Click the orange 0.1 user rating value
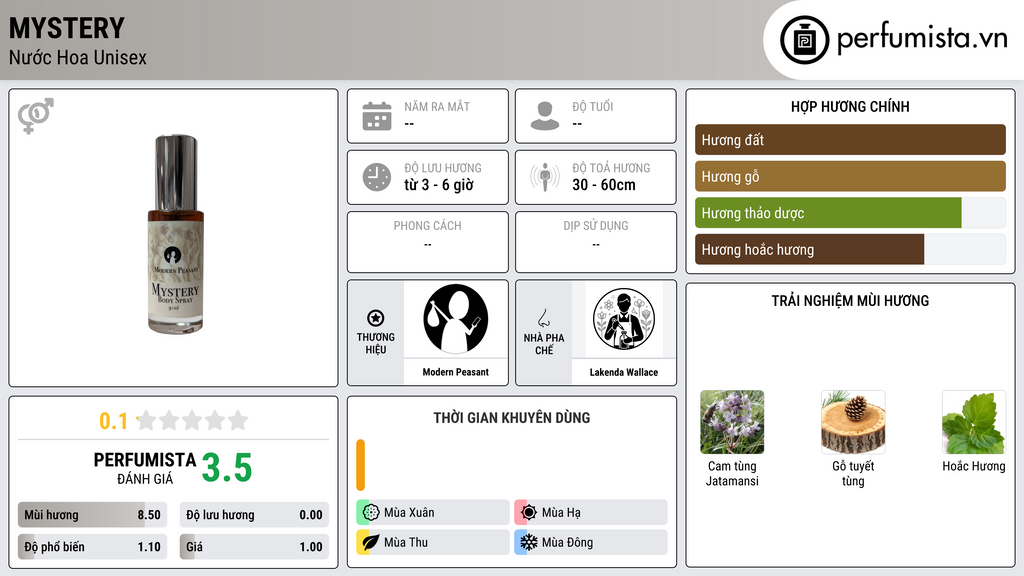This screenshot has width=1024, height=576. (113, 421)
